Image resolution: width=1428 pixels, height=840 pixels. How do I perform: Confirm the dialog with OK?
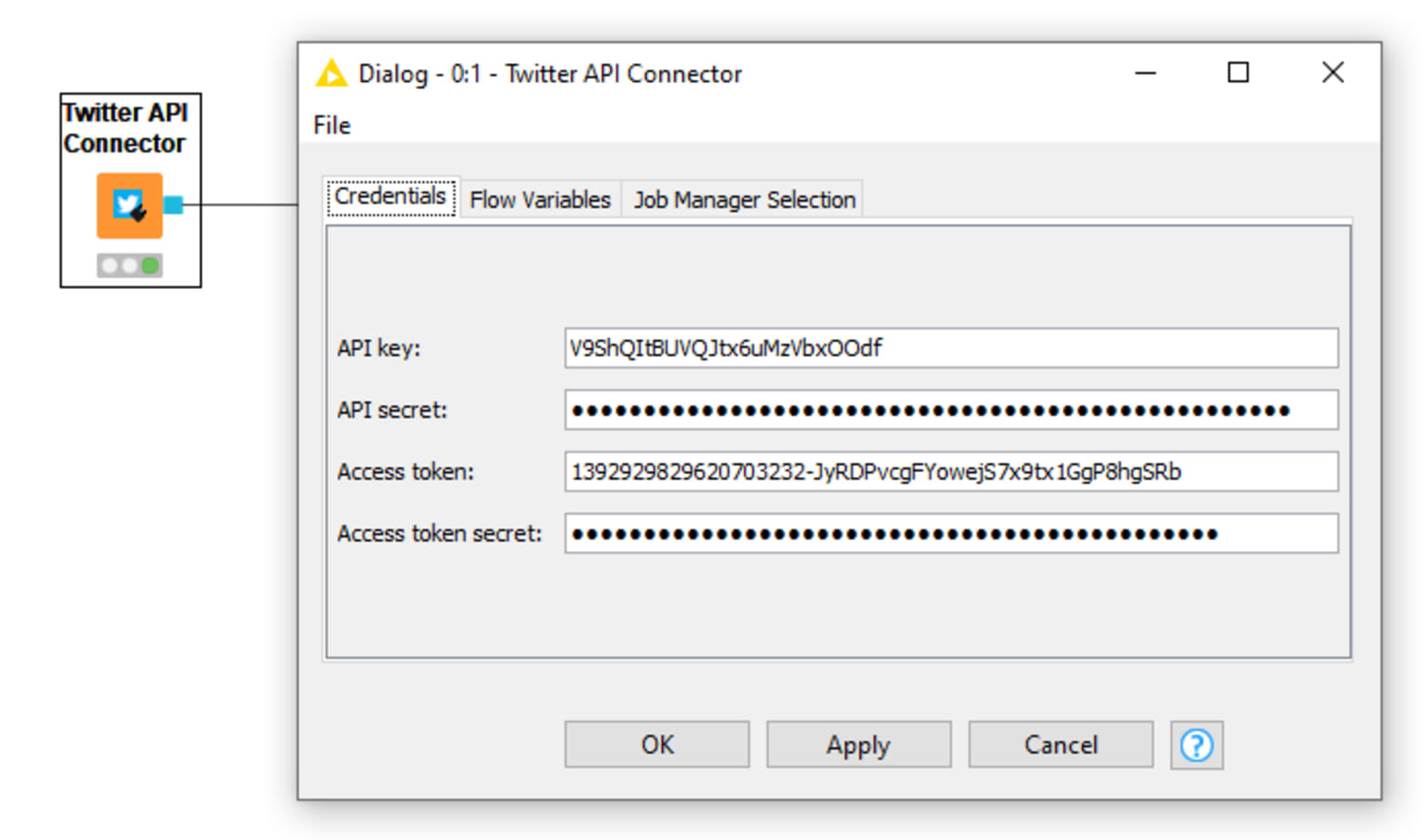pyautogui.click(x=656, y=744)
